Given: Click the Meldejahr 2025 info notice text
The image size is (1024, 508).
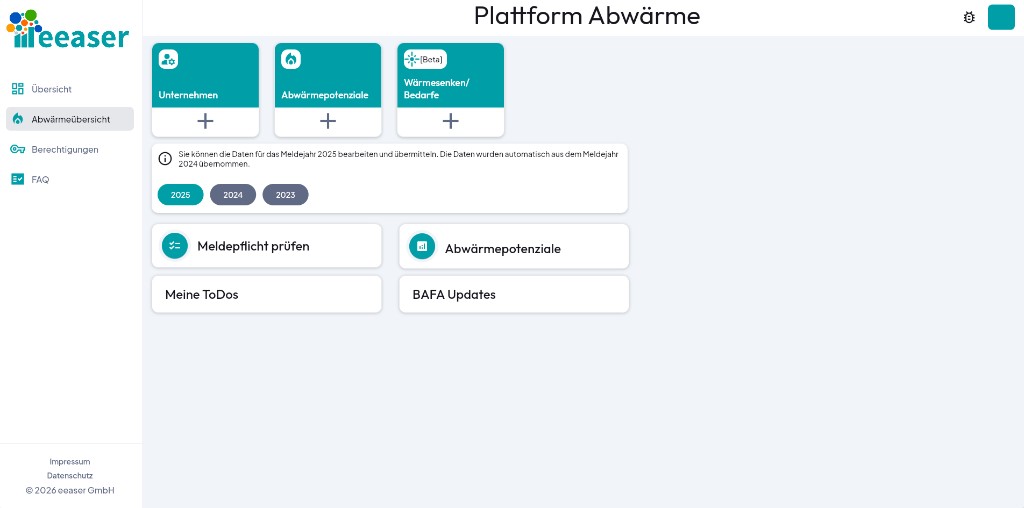Looking at the screenshot, I should pos(398,159).
